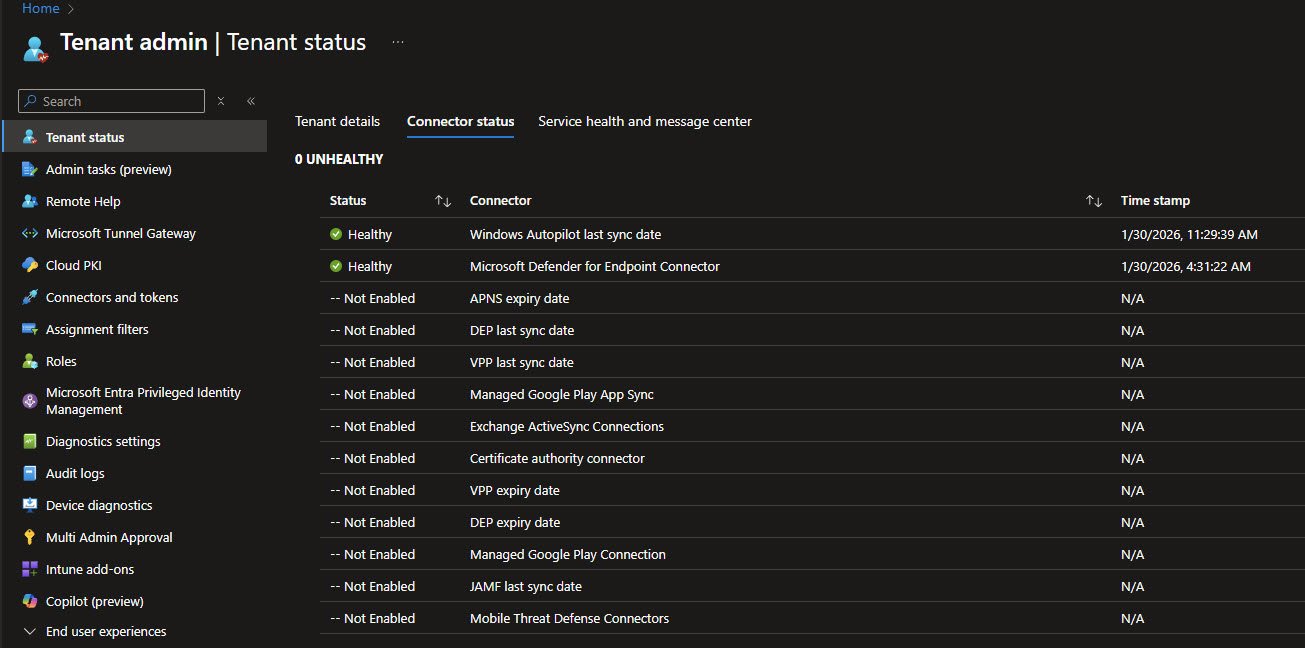Sort table by Status column arrows
The height and width of the screenshot is (648, 1305).
tap(443, 201)
